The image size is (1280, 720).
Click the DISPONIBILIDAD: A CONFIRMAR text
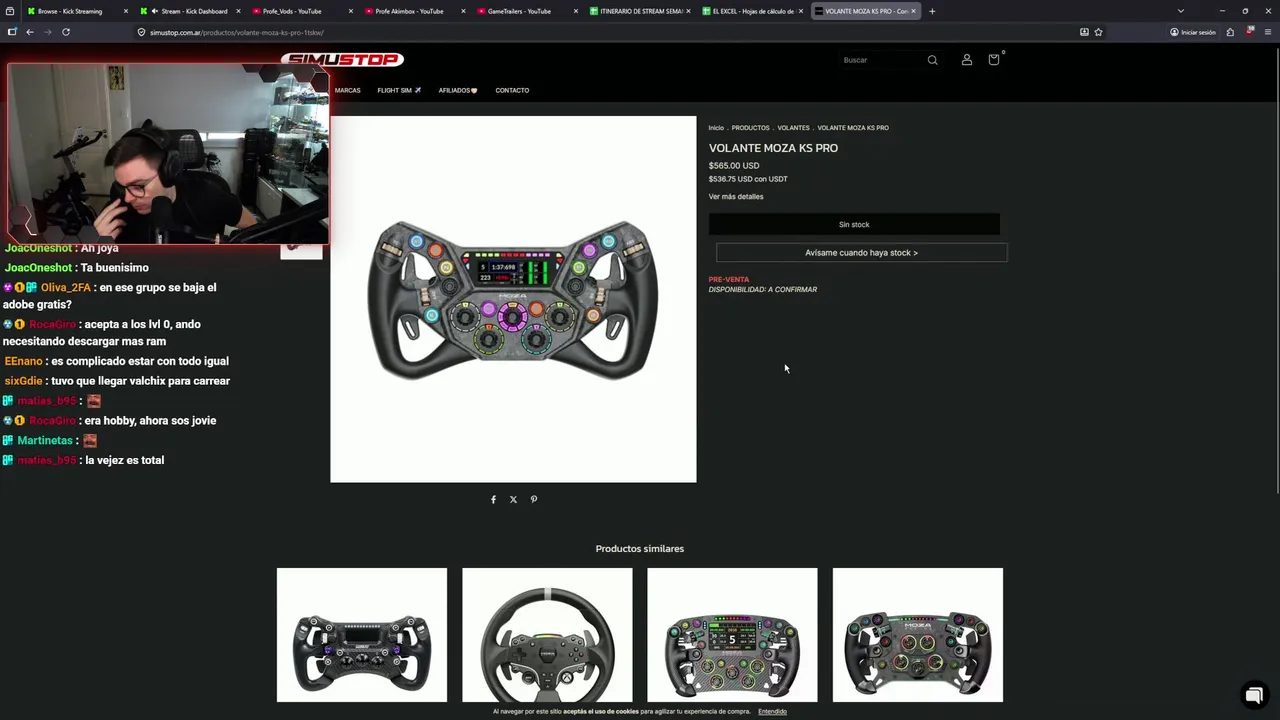pos(763,290)
